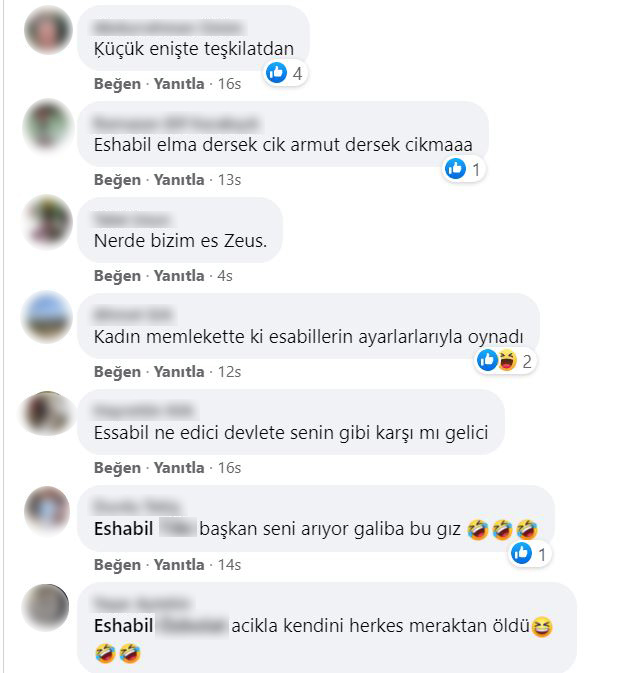Open the profile photo beside 'Küçük enişte teşkilatdan'

48,30
